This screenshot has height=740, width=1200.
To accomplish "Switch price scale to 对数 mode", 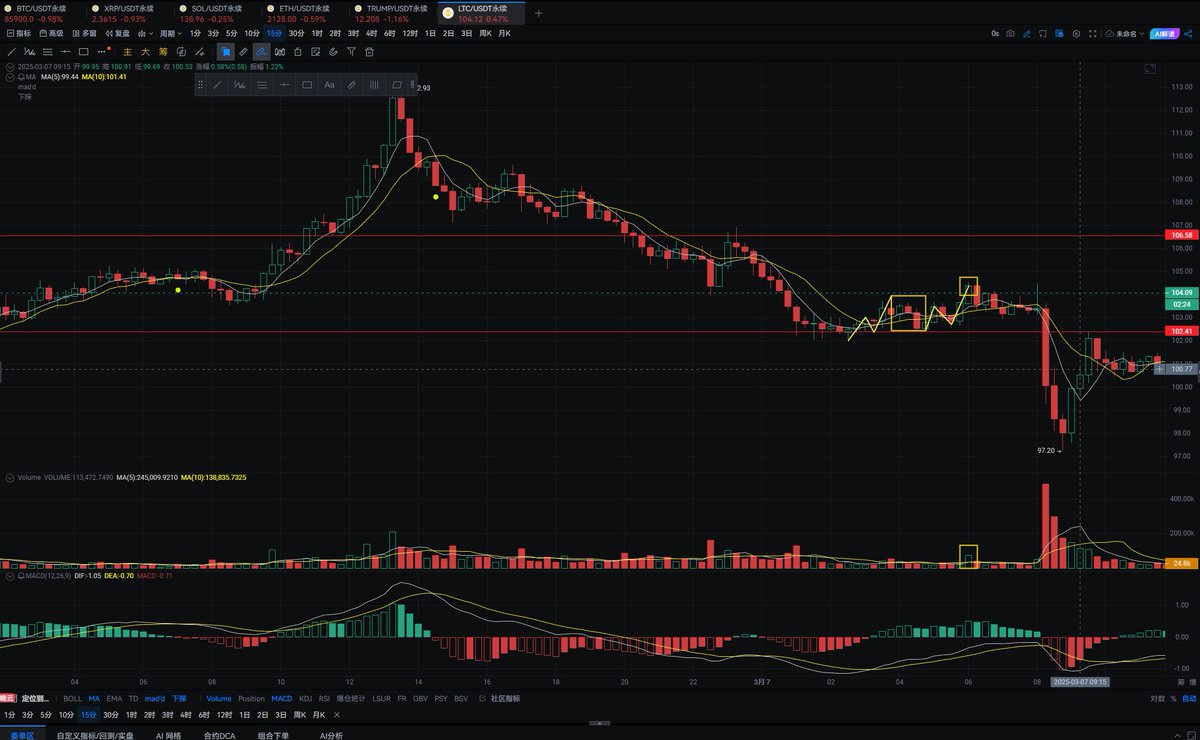I will (x=1157, y=699).
